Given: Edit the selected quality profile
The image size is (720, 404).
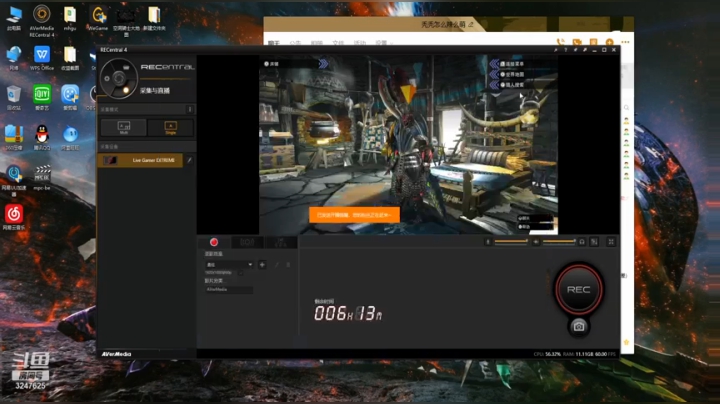Looking at the screenshot, I should point(276,264).
